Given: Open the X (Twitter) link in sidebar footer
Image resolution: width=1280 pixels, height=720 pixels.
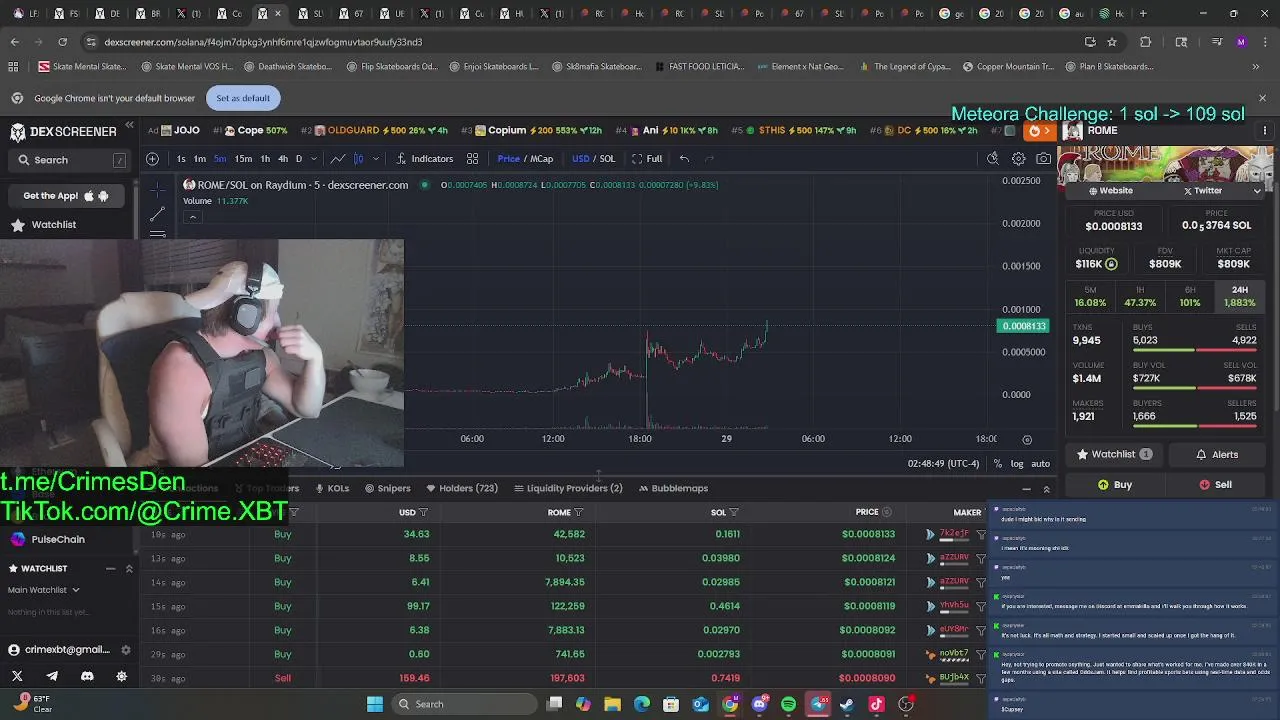Looking at the screenshot, I should (x=17, y=676).
